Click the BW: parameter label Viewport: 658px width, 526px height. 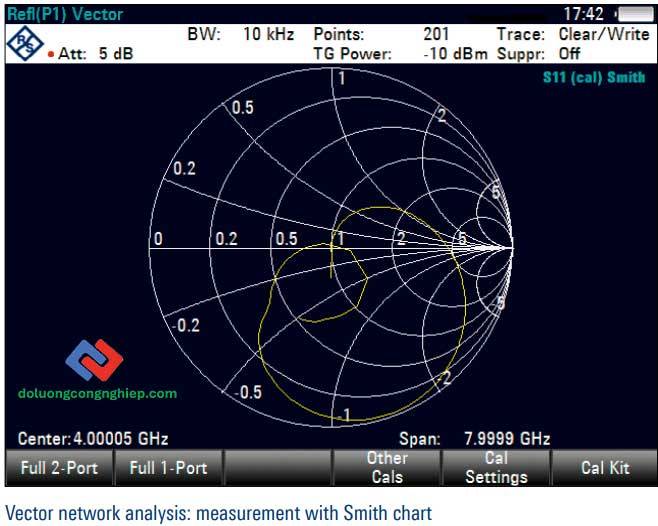point(204,34)
